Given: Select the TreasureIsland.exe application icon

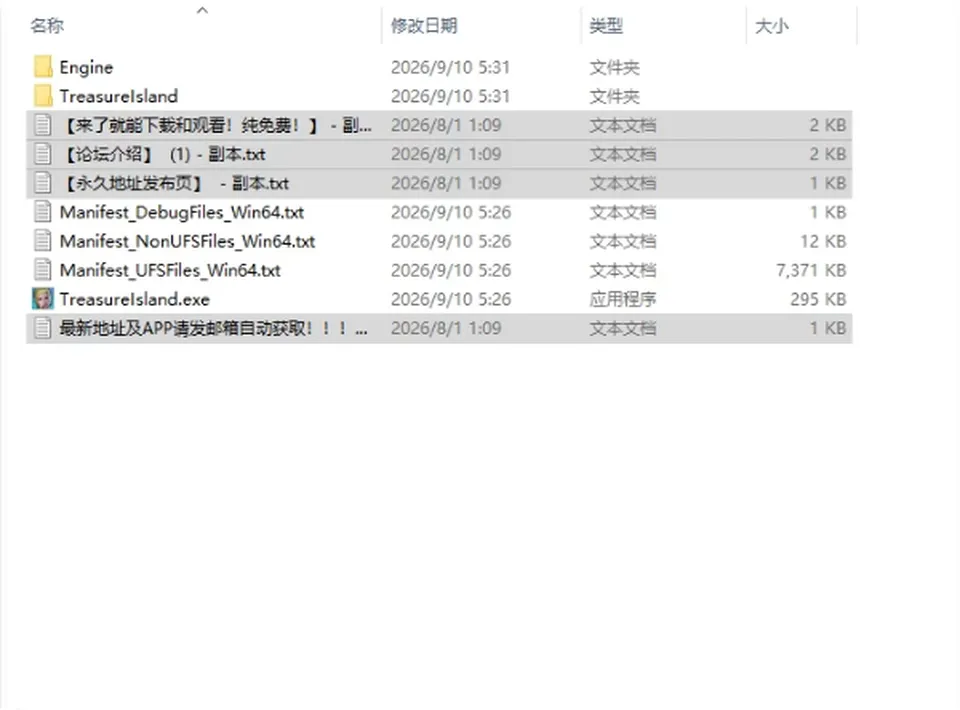Looking at the screenshot, I should pos(43,299).
